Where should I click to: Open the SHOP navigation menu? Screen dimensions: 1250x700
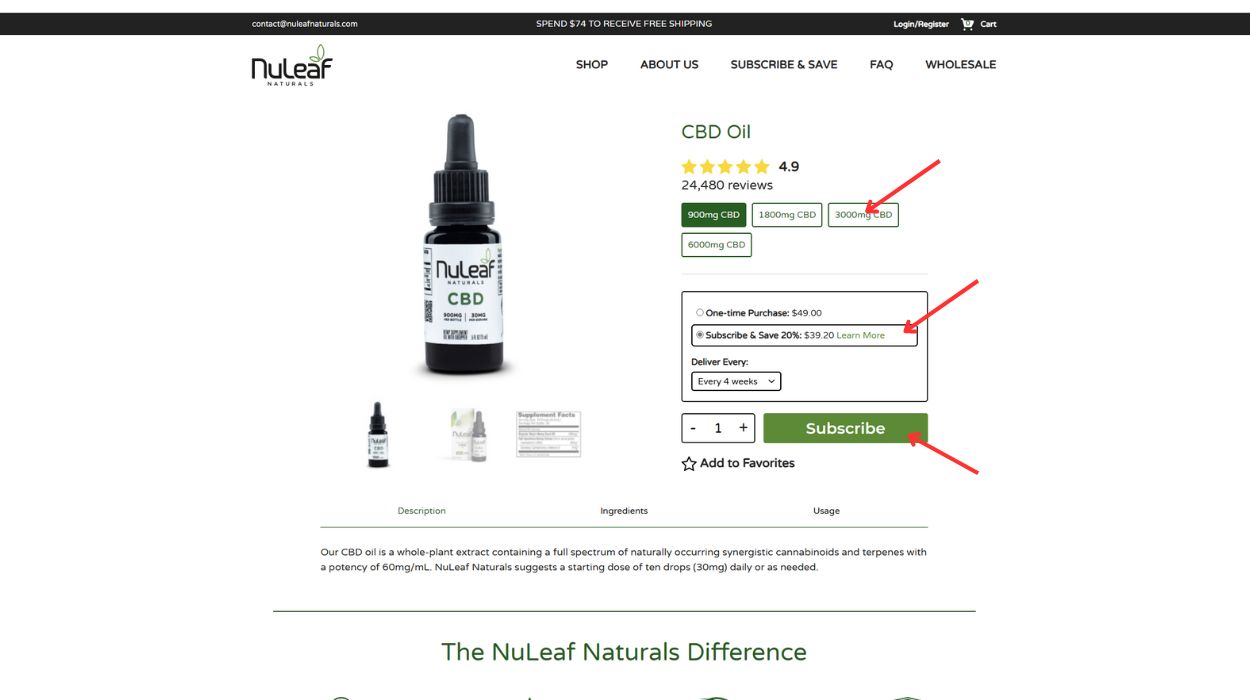[x=592, y=64]
